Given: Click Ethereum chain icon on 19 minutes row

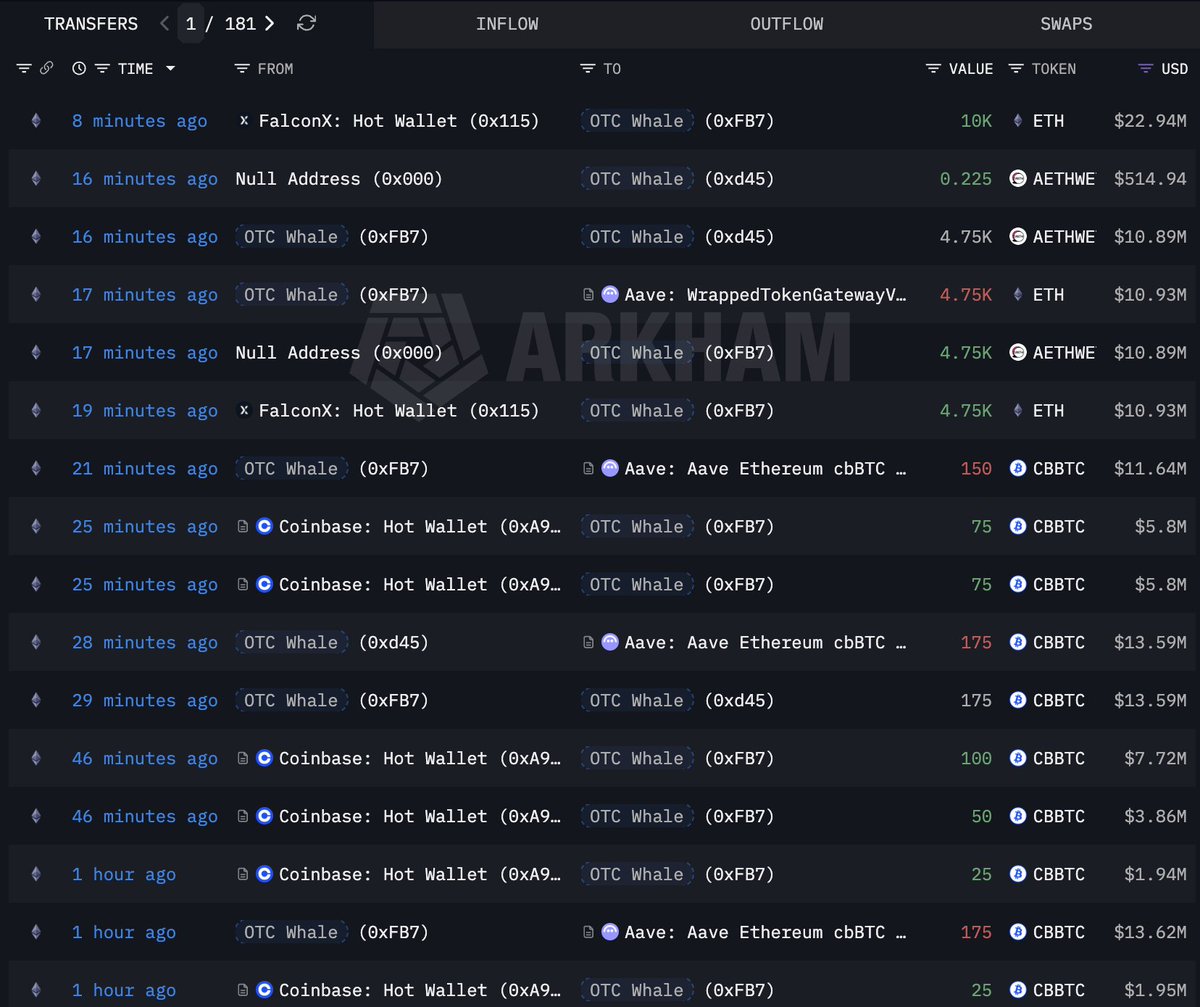Looking at the screenshot, I should pos(36,411).
